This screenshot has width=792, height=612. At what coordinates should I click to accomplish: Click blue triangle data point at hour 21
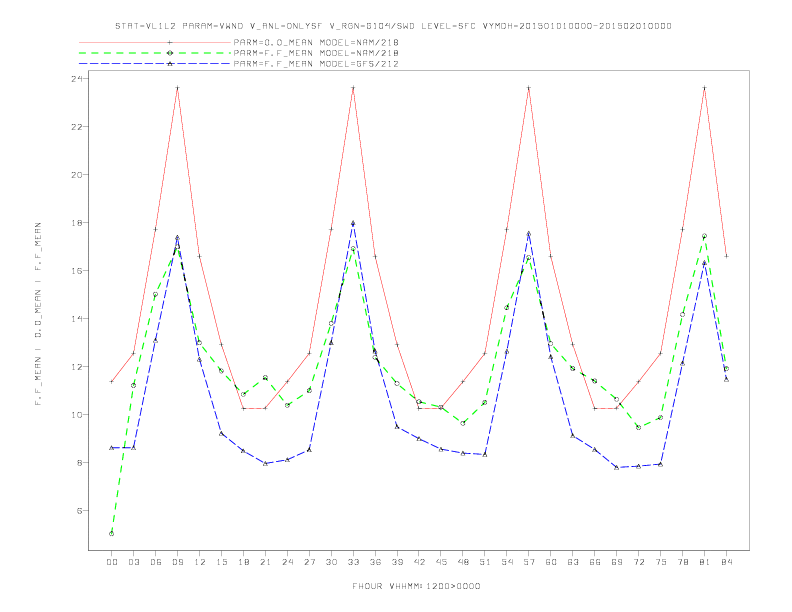pos(265,463)
